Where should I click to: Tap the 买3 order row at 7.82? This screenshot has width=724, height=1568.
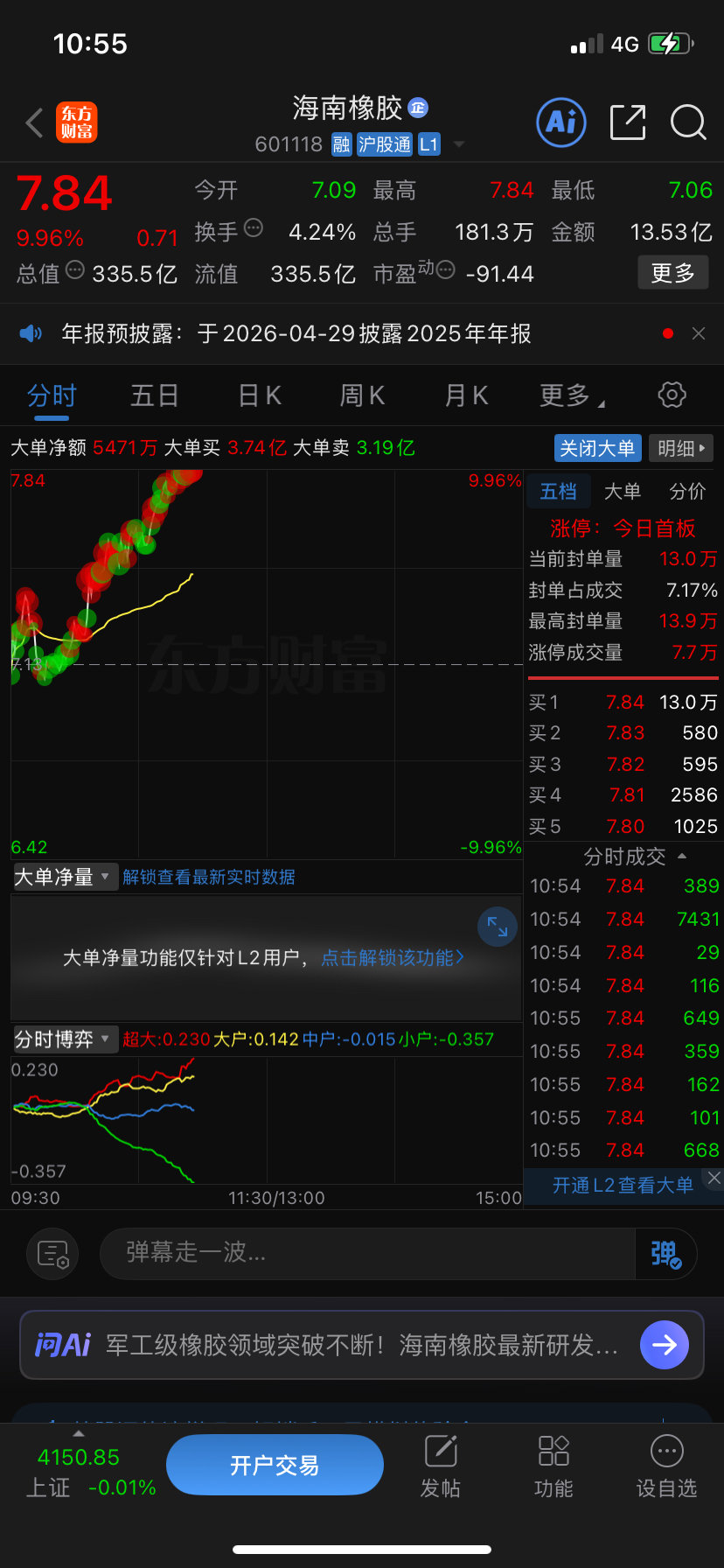(x=623, y=764)
